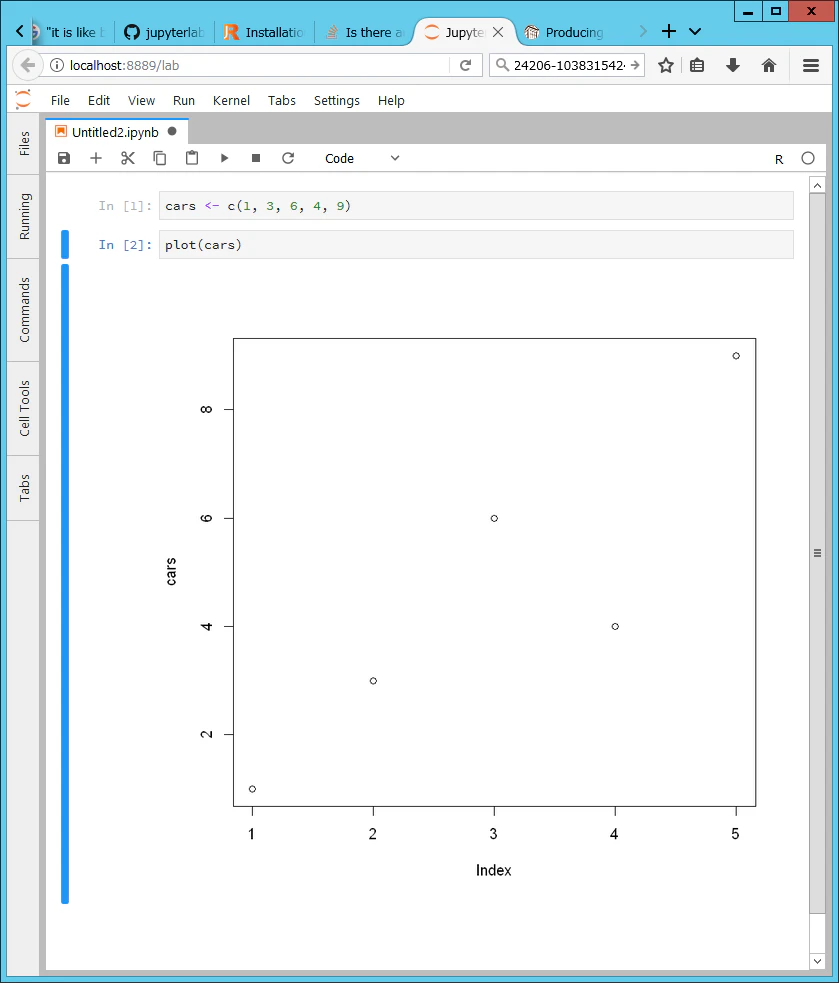
Task: Switch to the Untitled2.ipynb notebook tab
Action: click(x=116, y=132)
